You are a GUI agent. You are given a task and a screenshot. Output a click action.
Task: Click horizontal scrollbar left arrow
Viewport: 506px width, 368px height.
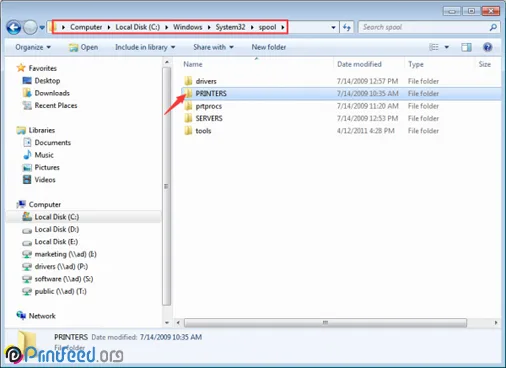[x=178, y=323]
